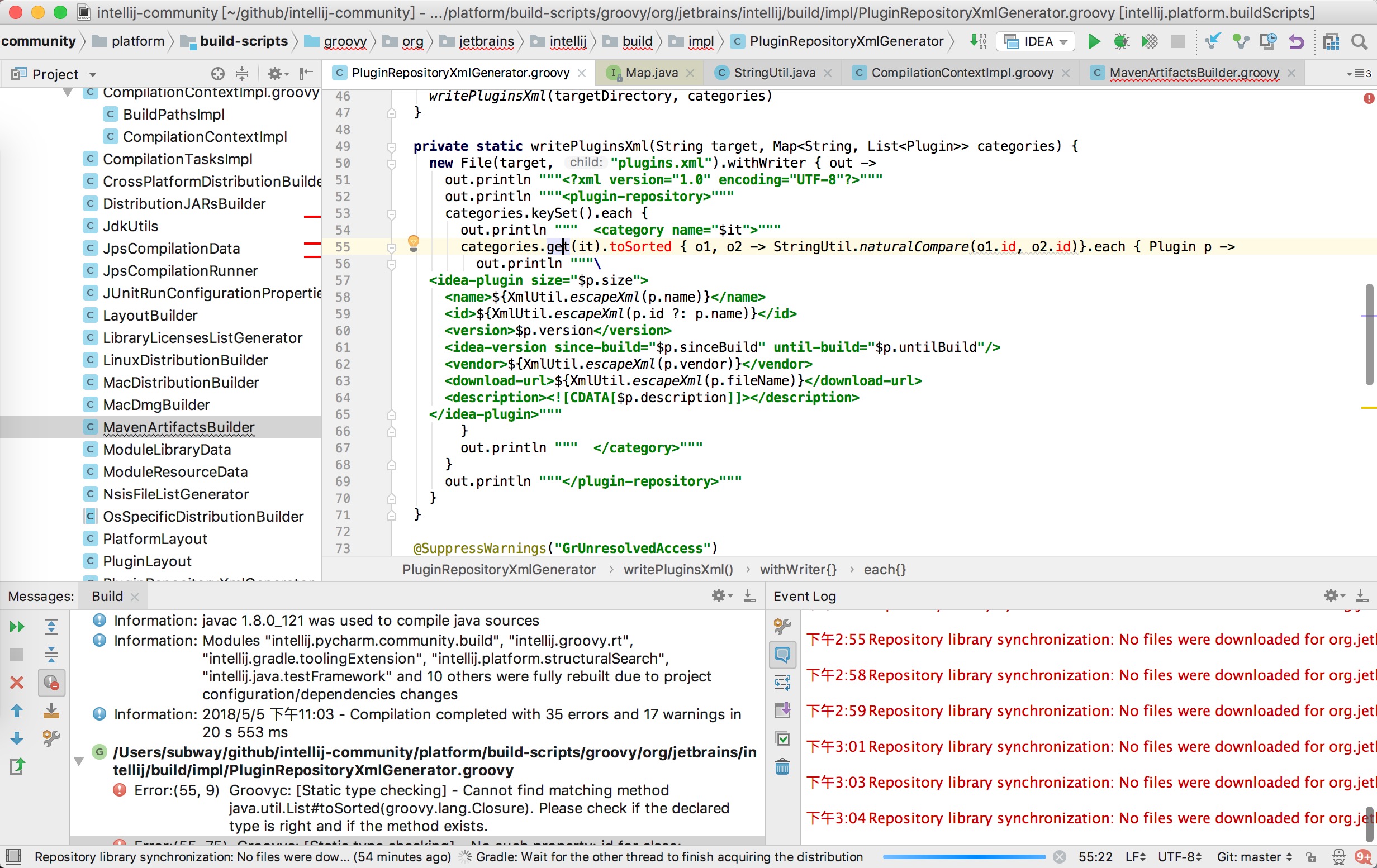Viewport: 1377px width, 868px height.
Task: Select MacDmgBuilder in the project tree
Action: click(156, 404)
